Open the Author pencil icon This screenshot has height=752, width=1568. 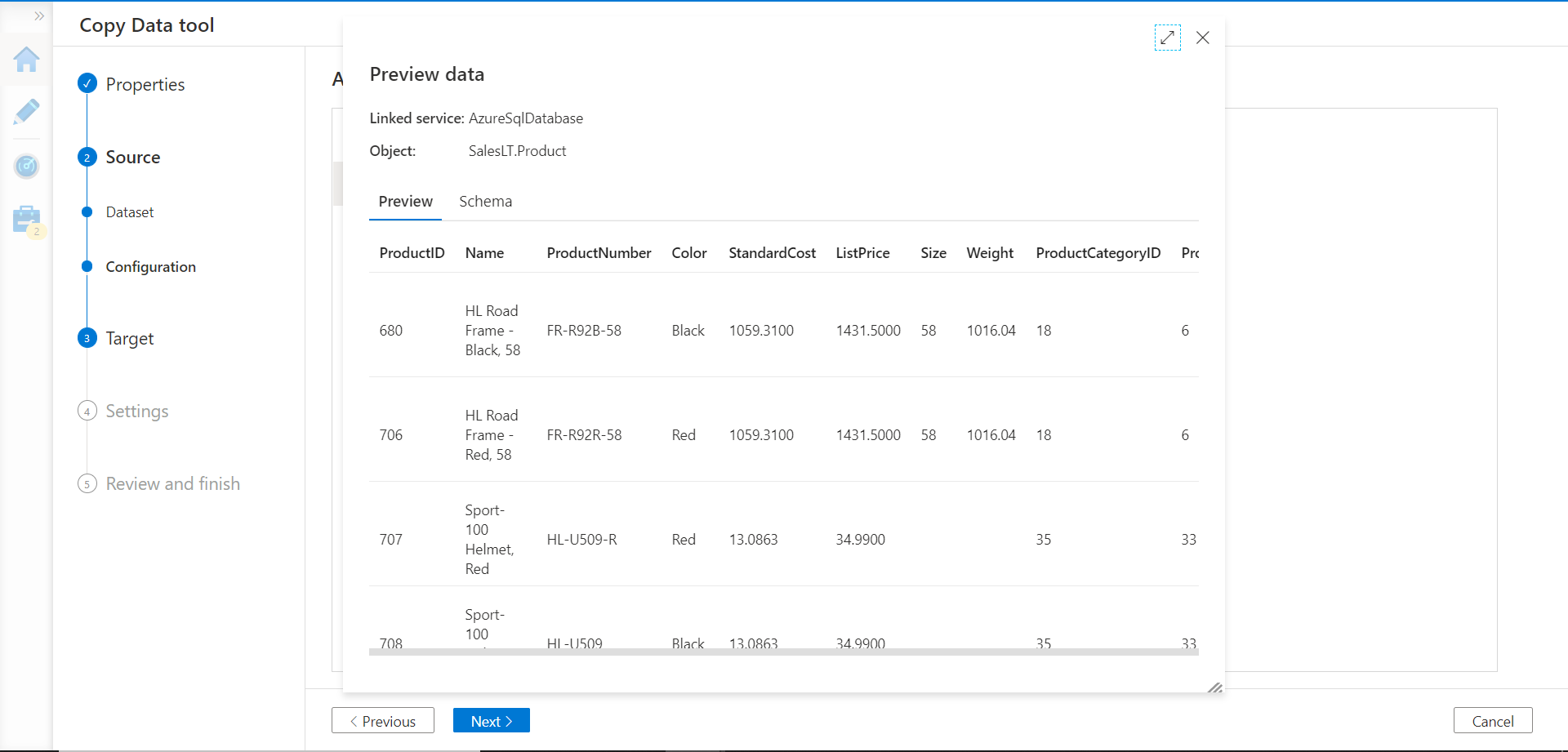26,112
